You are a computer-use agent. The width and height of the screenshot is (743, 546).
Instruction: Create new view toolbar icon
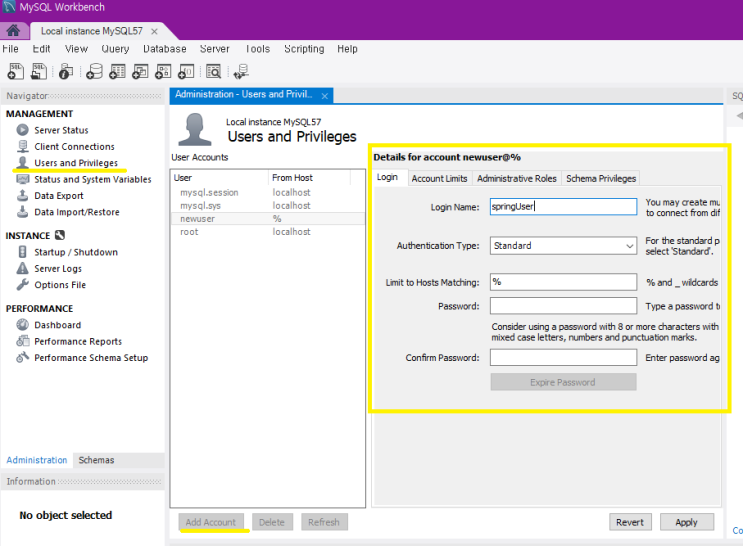140,72
